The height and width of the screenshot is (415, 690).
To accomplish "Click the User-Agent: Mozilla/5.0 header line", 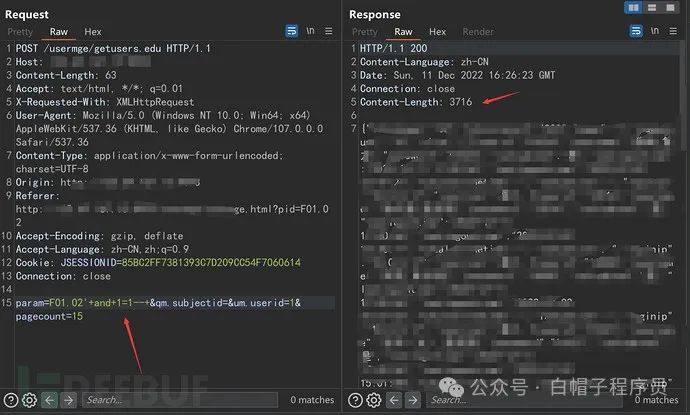I will pos(170,129).
